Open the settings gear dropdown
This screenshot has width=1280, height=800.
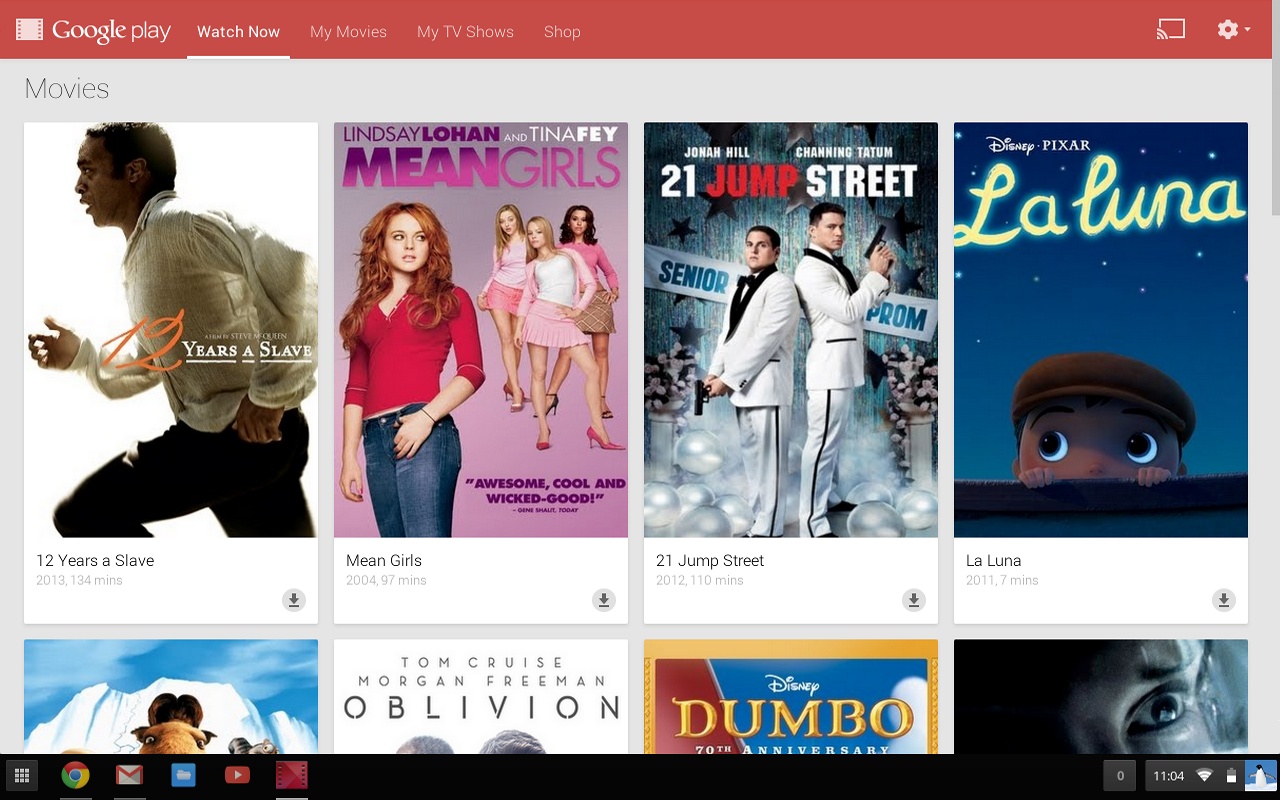coord(1233,30)
